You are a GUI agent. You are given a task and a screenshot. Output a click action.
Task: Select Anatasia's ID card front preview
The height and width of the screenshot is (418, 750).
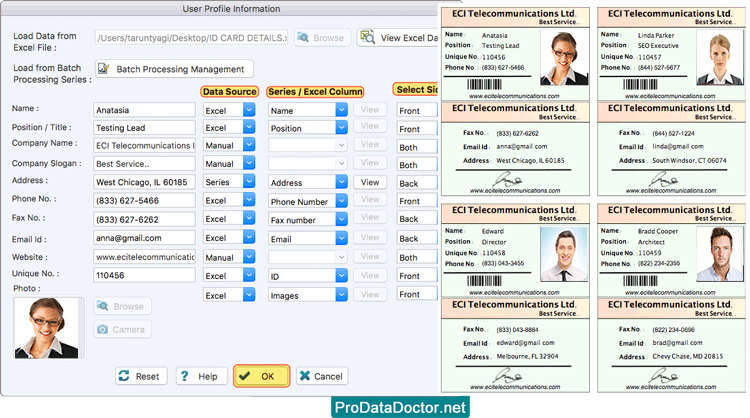tap(515, 54)
